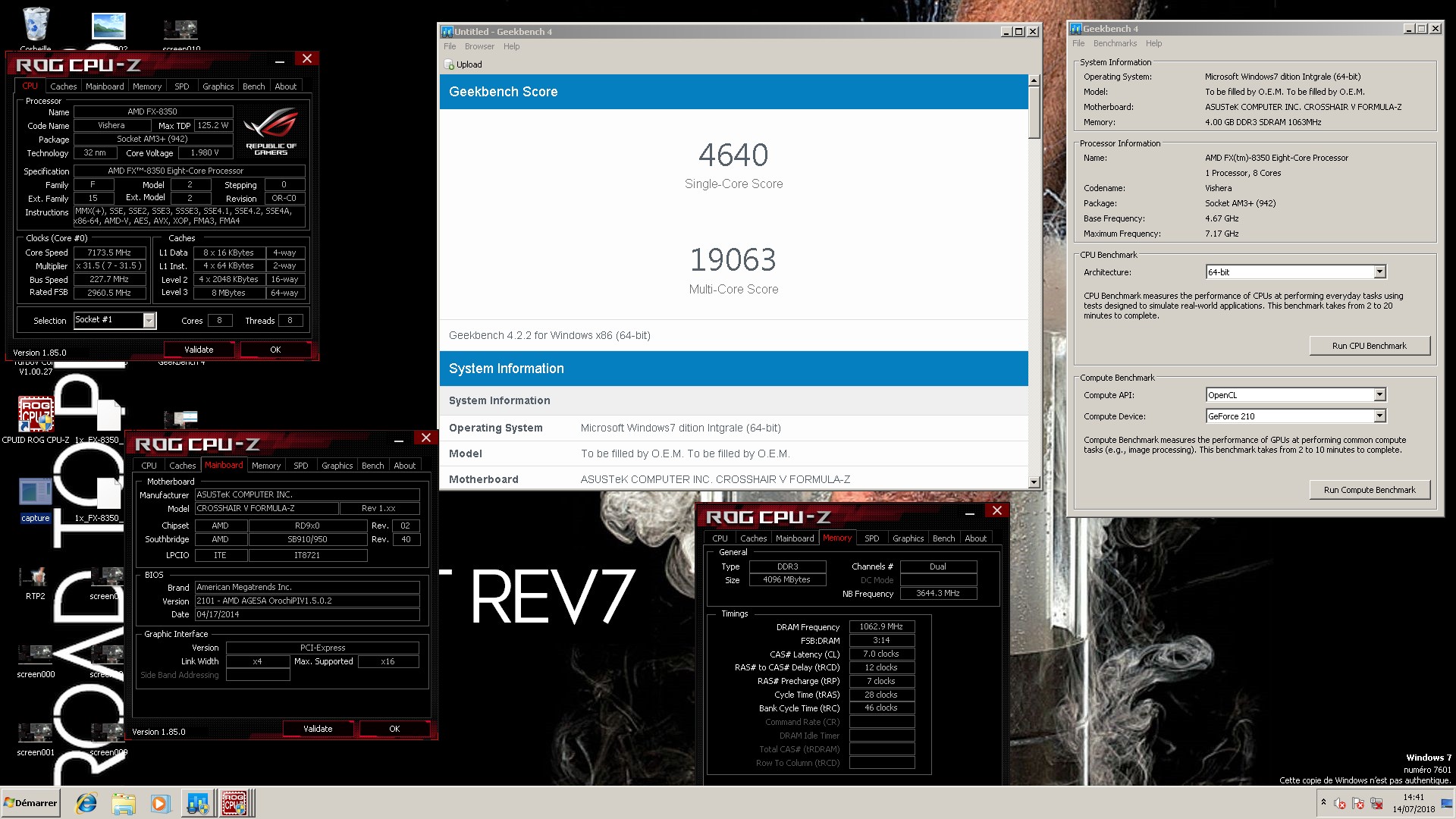Image resolution: width=1456 pixels, height=819 pixels.
Task: Open Internet Explorer from the taskbar
Action: 86,803
